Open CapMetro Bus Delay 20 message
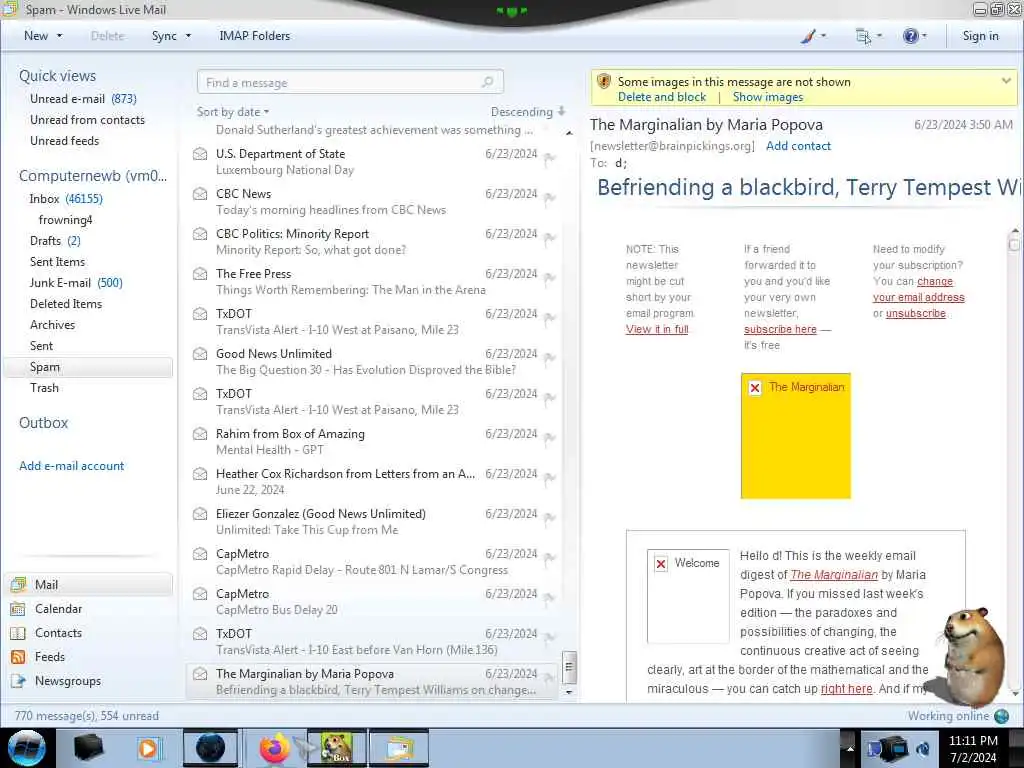1024x768 pixels. 372,601
